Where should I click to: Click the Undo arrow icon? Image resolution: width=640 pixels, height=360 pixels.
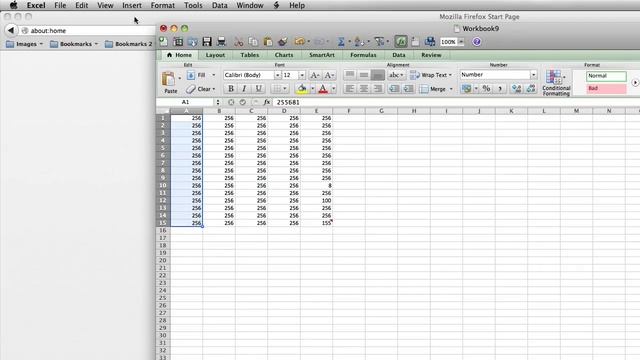pyautogui.click(x=300, y=42)
